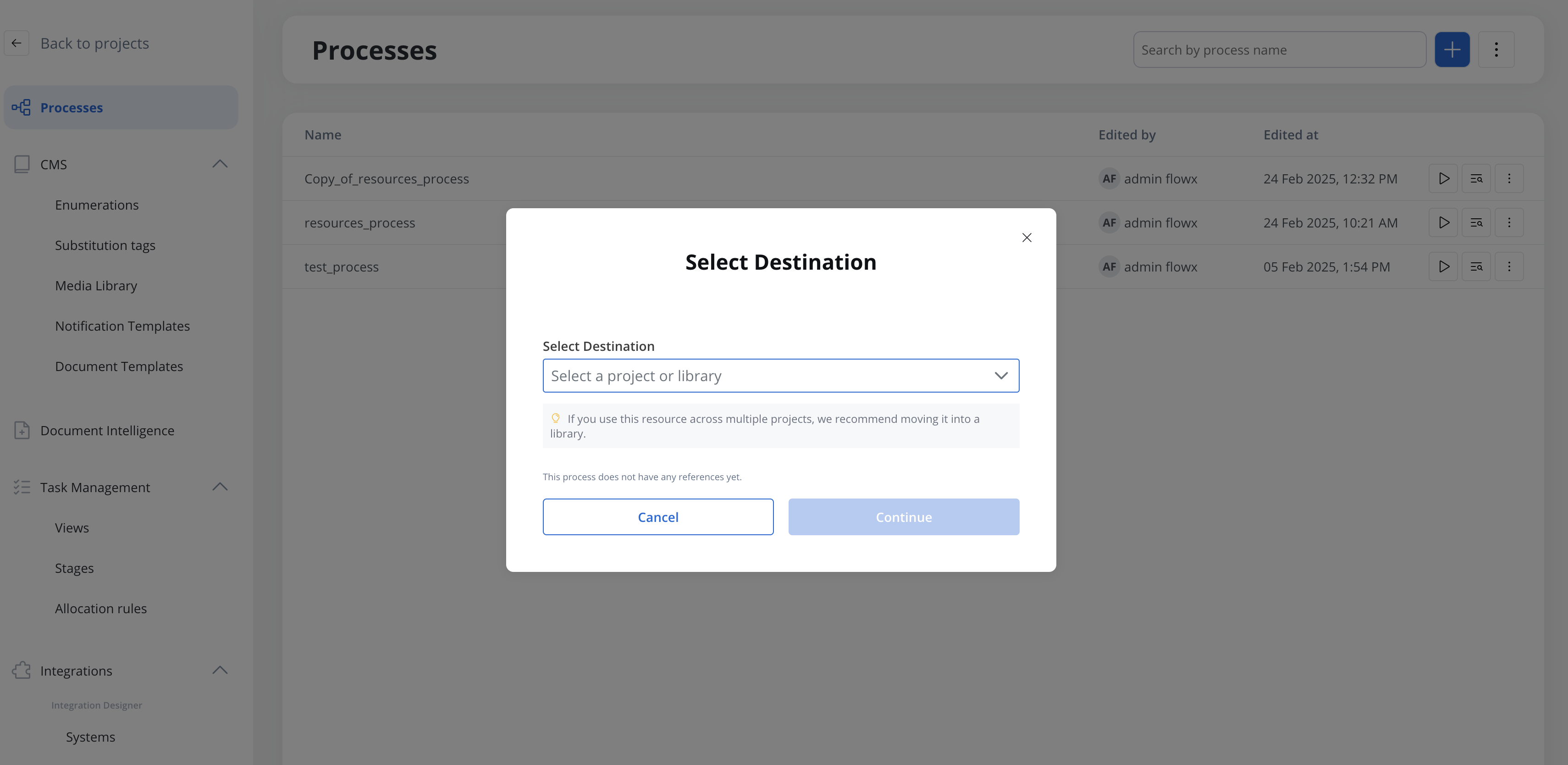Open Media Library under CMS
1568x765 pixels.
[96, 286]
